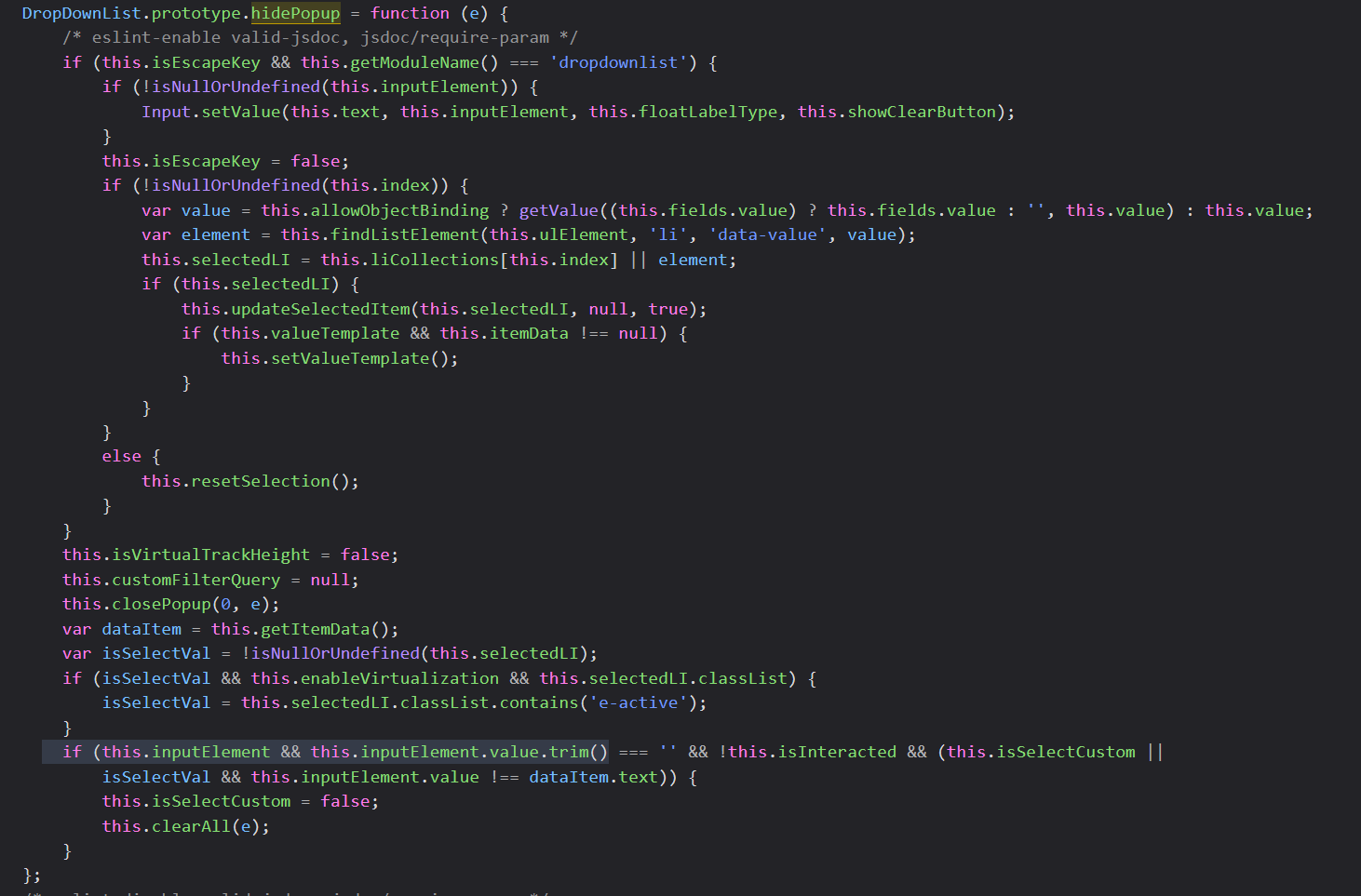Click the allowObjectBinding property
The width and height of the screenshot is (1361, 896).
point(399,210)
